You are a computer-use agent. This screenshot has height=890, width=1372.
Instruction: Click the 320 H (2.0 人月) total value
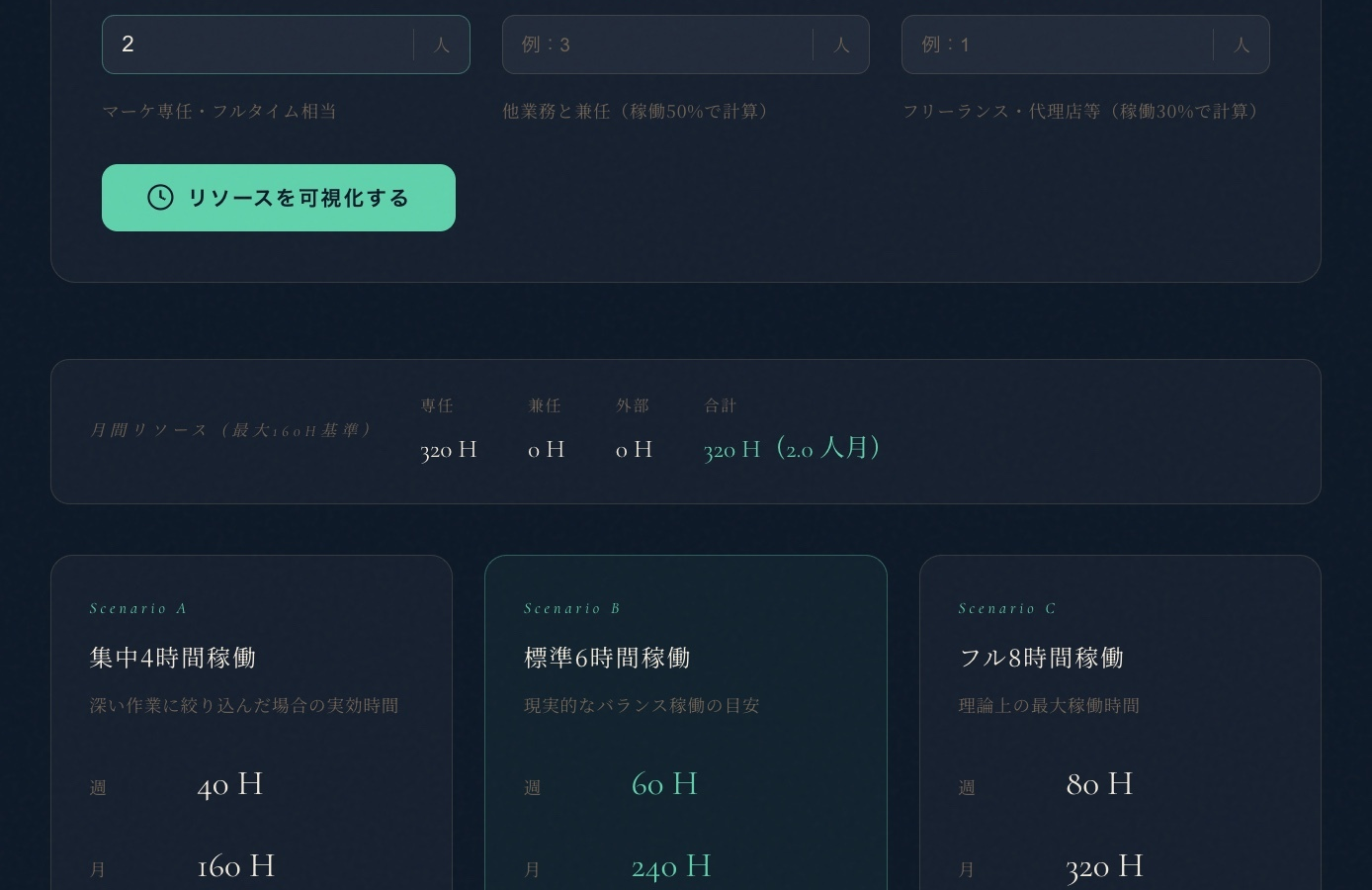[x=792, y=449]
